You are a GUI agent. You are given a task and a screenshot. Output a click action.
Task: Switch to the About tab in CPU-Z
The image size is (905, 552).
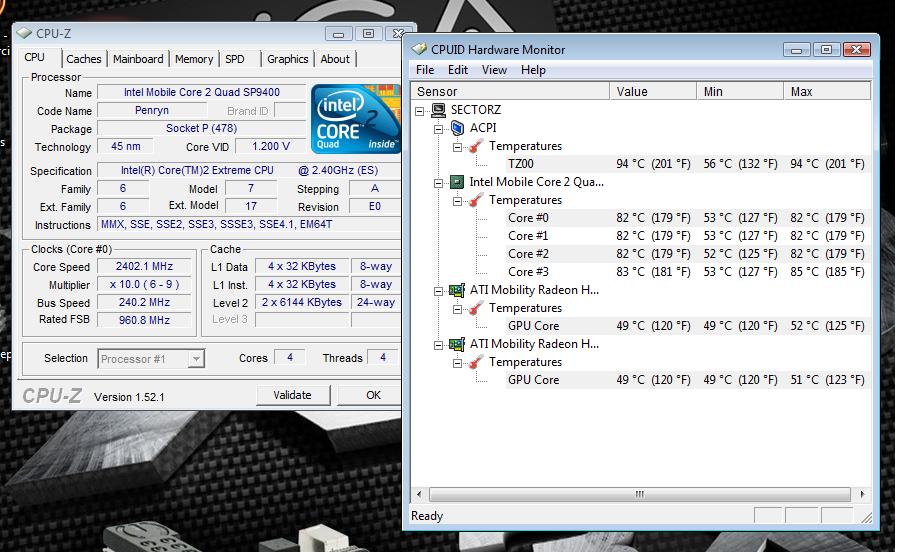(335, 59)
